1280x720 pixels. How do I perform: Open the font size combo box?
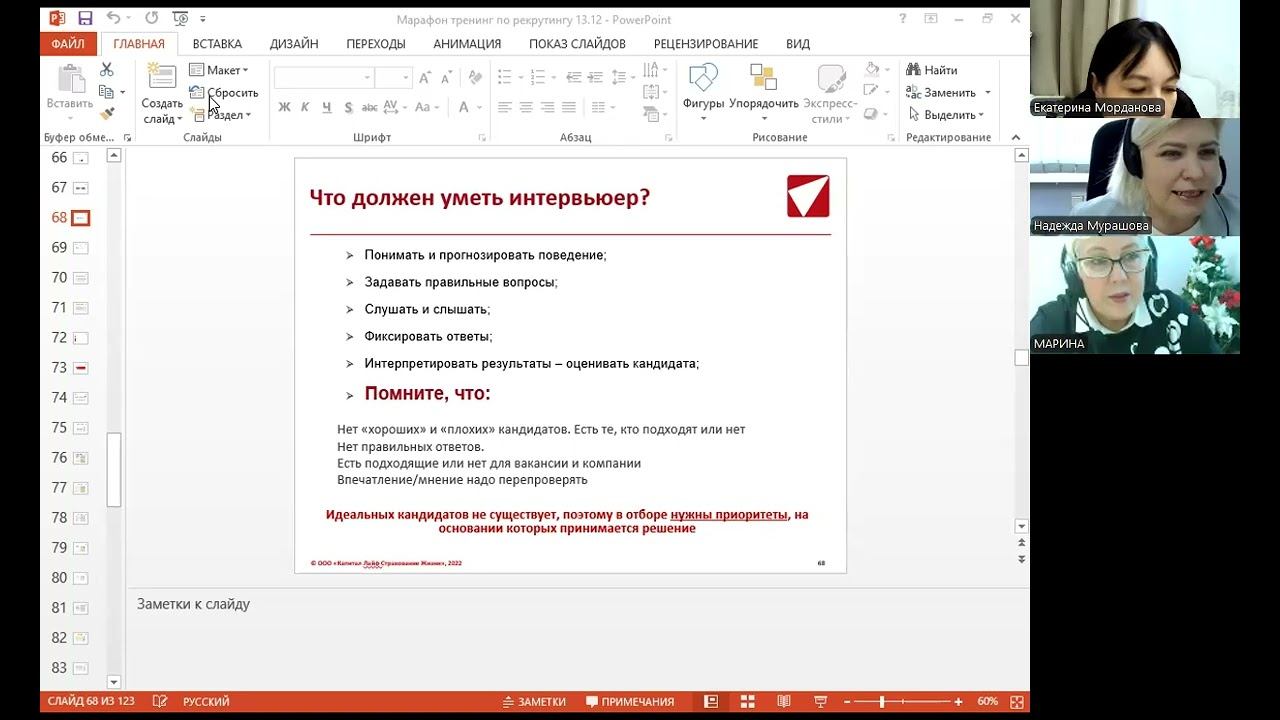point(393,78)
